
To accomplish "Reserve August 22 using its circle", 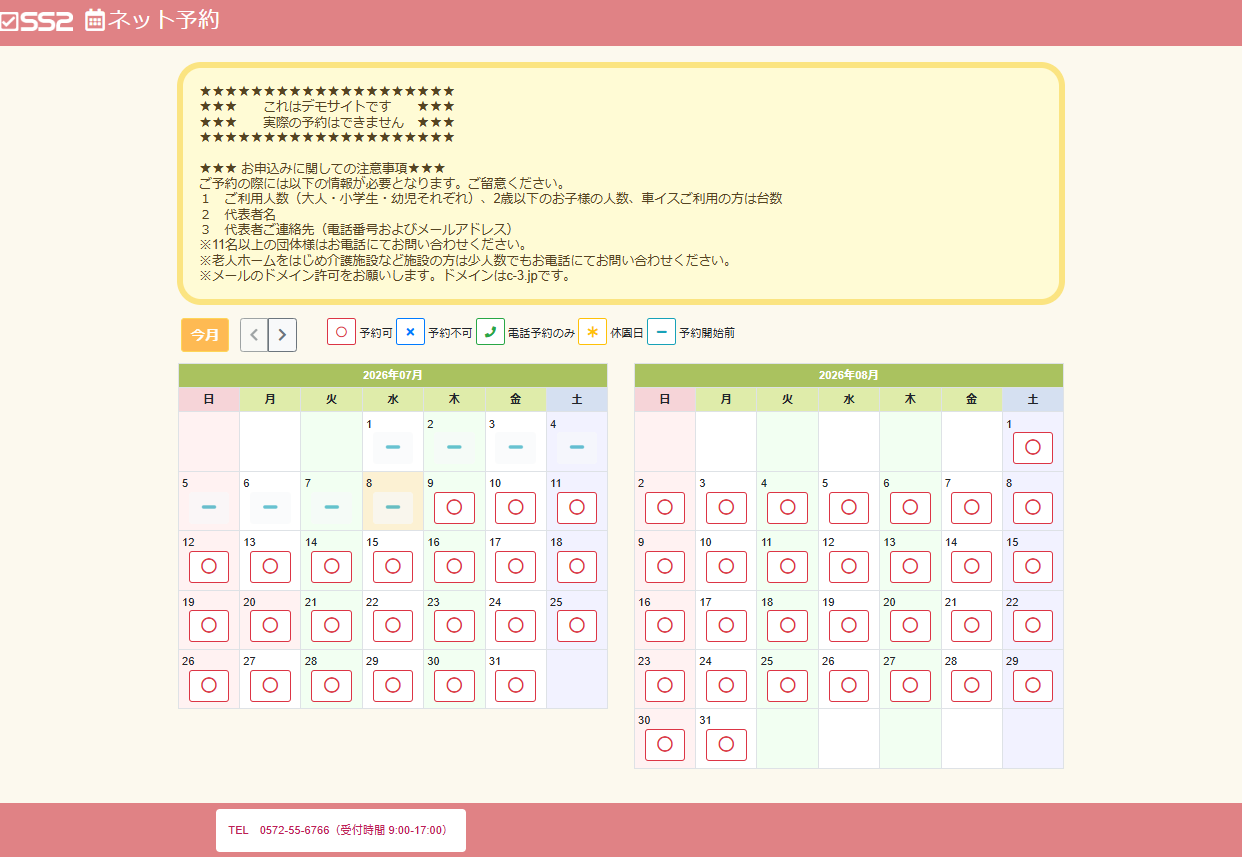I will (1033, 626).
